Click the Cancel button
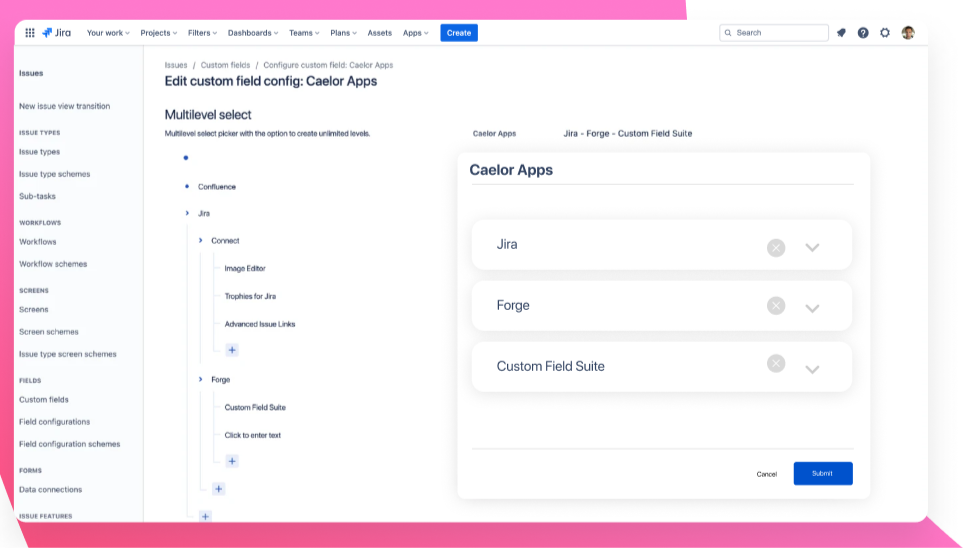The width and height of the screenshot is (963, 548). coord(766,474)
